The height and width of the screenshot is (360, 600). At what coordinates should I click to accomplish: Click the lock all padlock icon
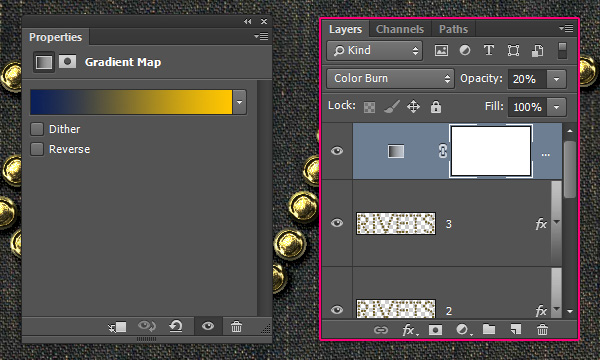tap(436, 107)
